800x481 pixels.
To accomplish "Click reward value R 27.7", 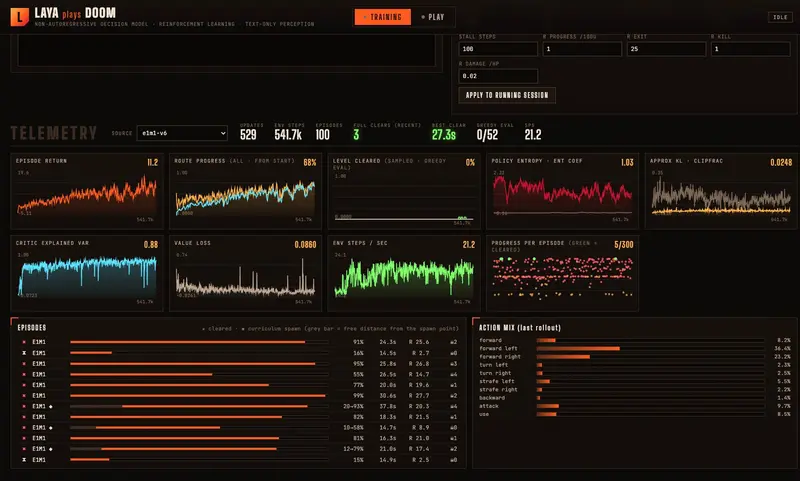I will pyautogui.click(x=419, y=396).
